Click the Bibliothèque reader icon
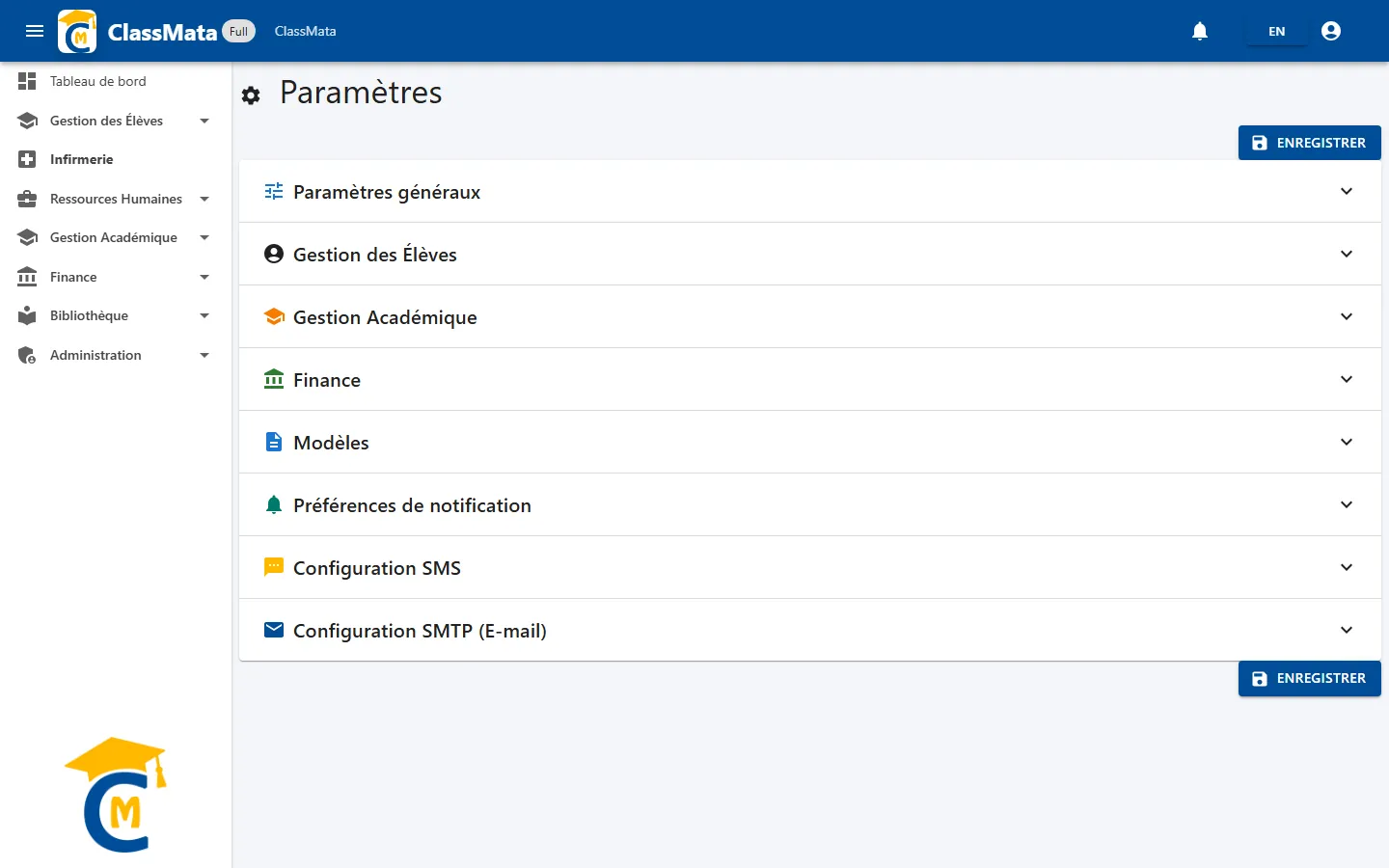The width and height of the screenshot is (1389, 868). pyautogui.click(x=27, y=315)
